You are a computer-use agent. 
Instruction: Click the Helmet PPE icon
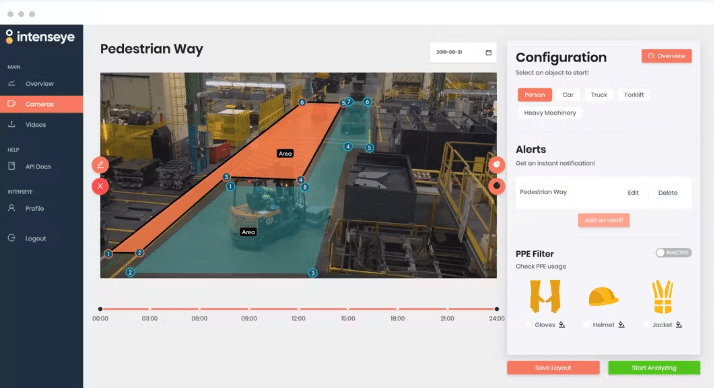click(603, 296)
